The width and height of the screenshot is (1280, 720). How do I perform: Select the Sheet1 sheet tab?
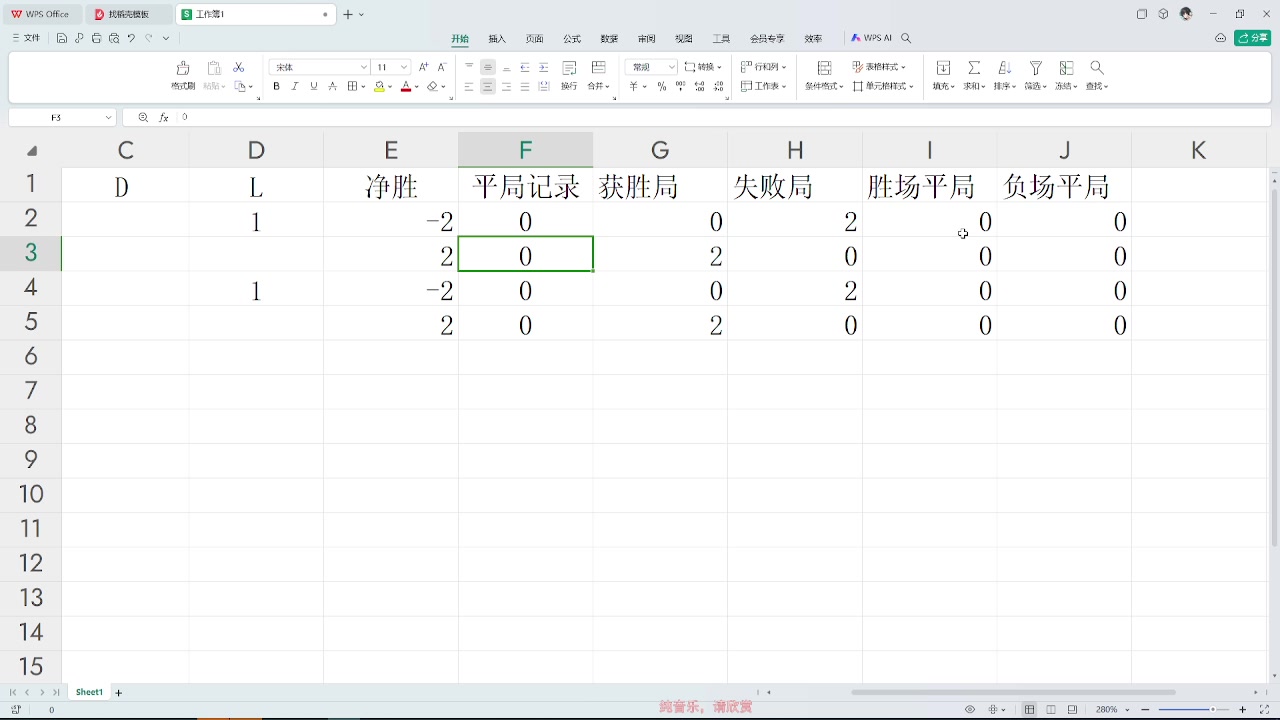tap(89, 692)
